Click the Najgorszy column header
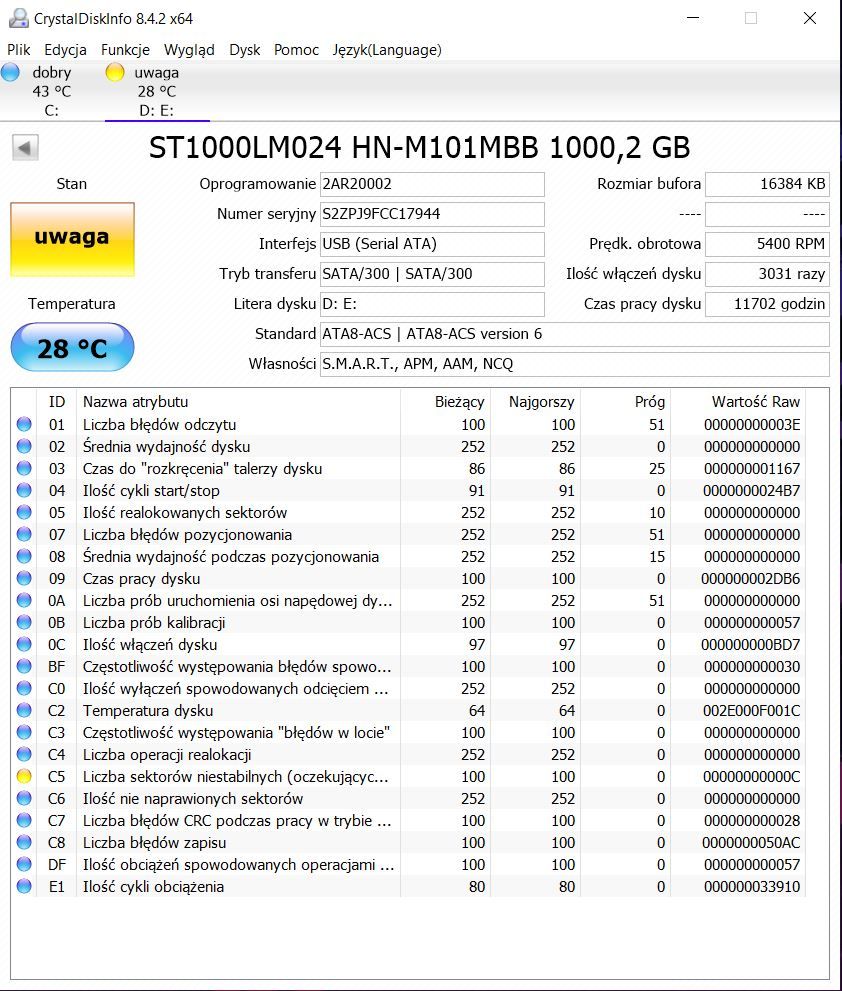This screenshot has width=842, height=991. tap(535, 402)
